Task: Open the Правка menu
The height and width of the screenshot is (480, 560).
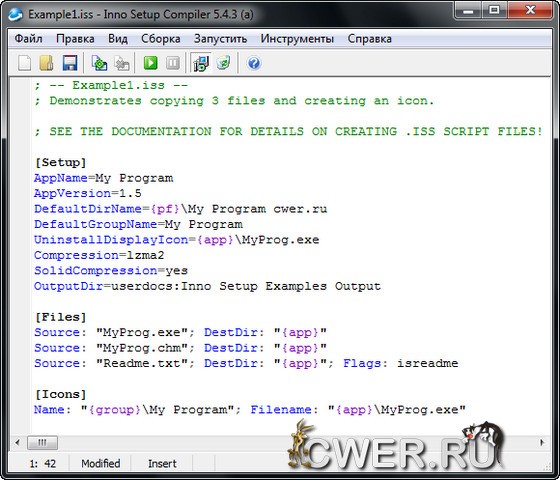Action: (x=75, y=39)
